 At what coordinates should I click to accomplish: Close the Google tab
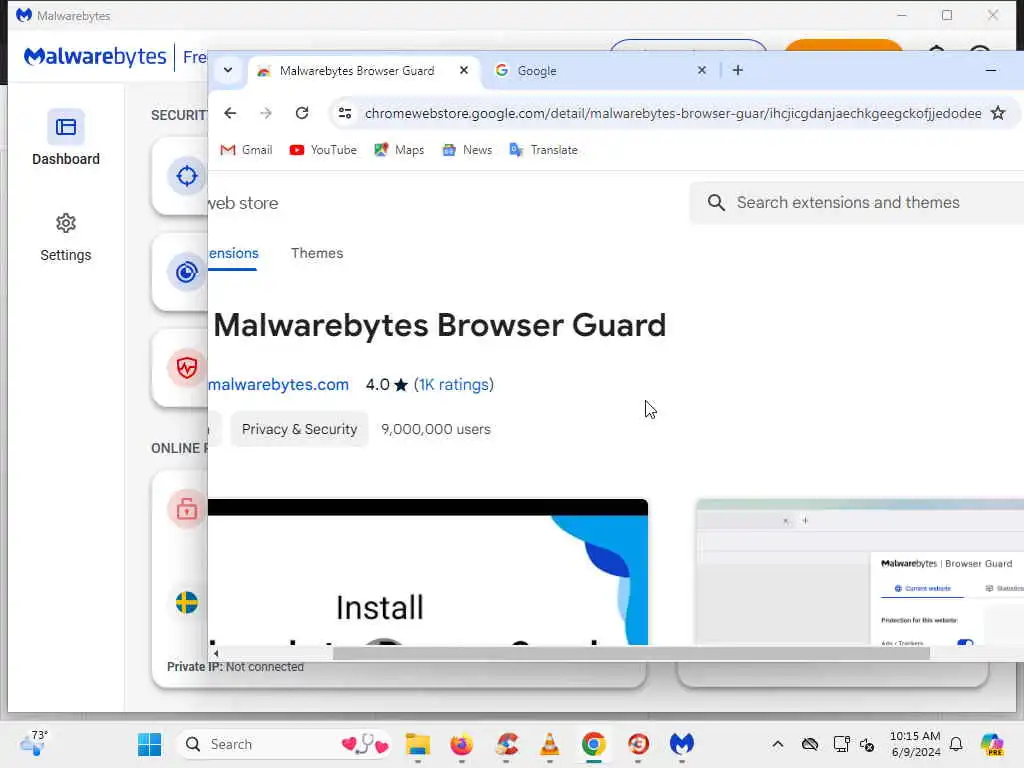[701, 70]
